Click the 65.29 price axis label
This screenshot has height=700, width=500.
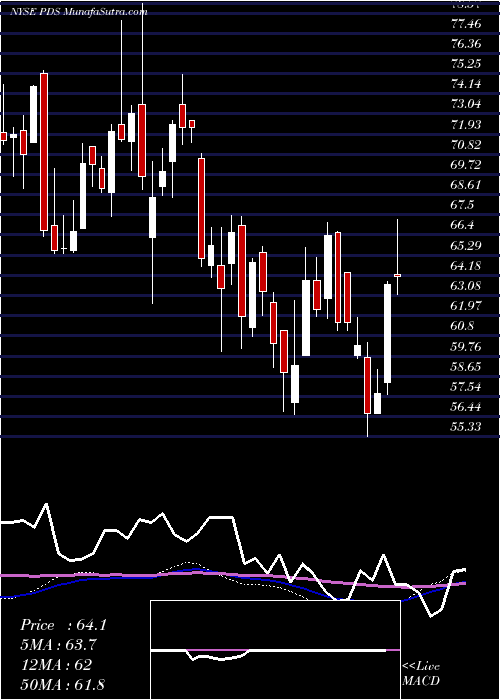(466, 245)
